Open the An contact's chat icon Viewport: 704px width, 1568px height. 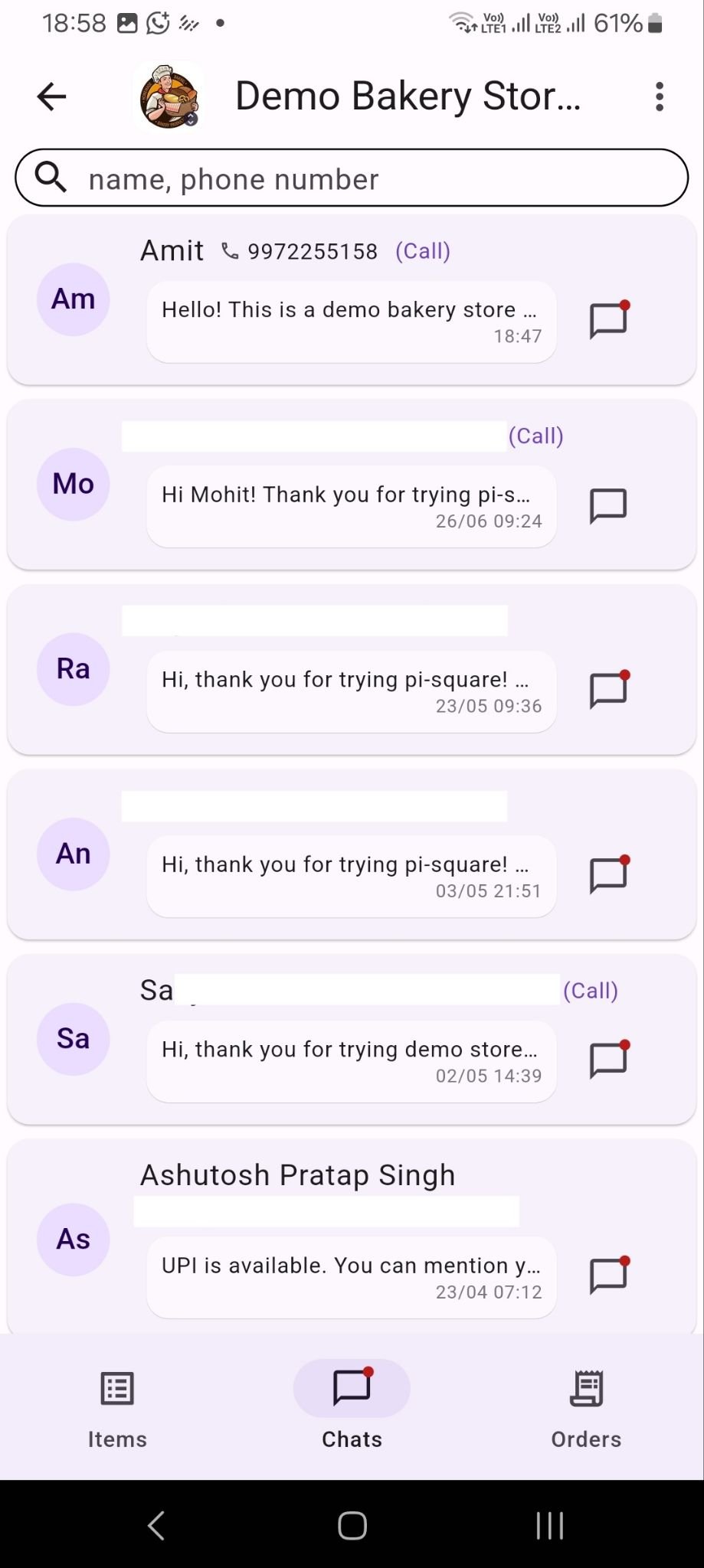[608, 875]
